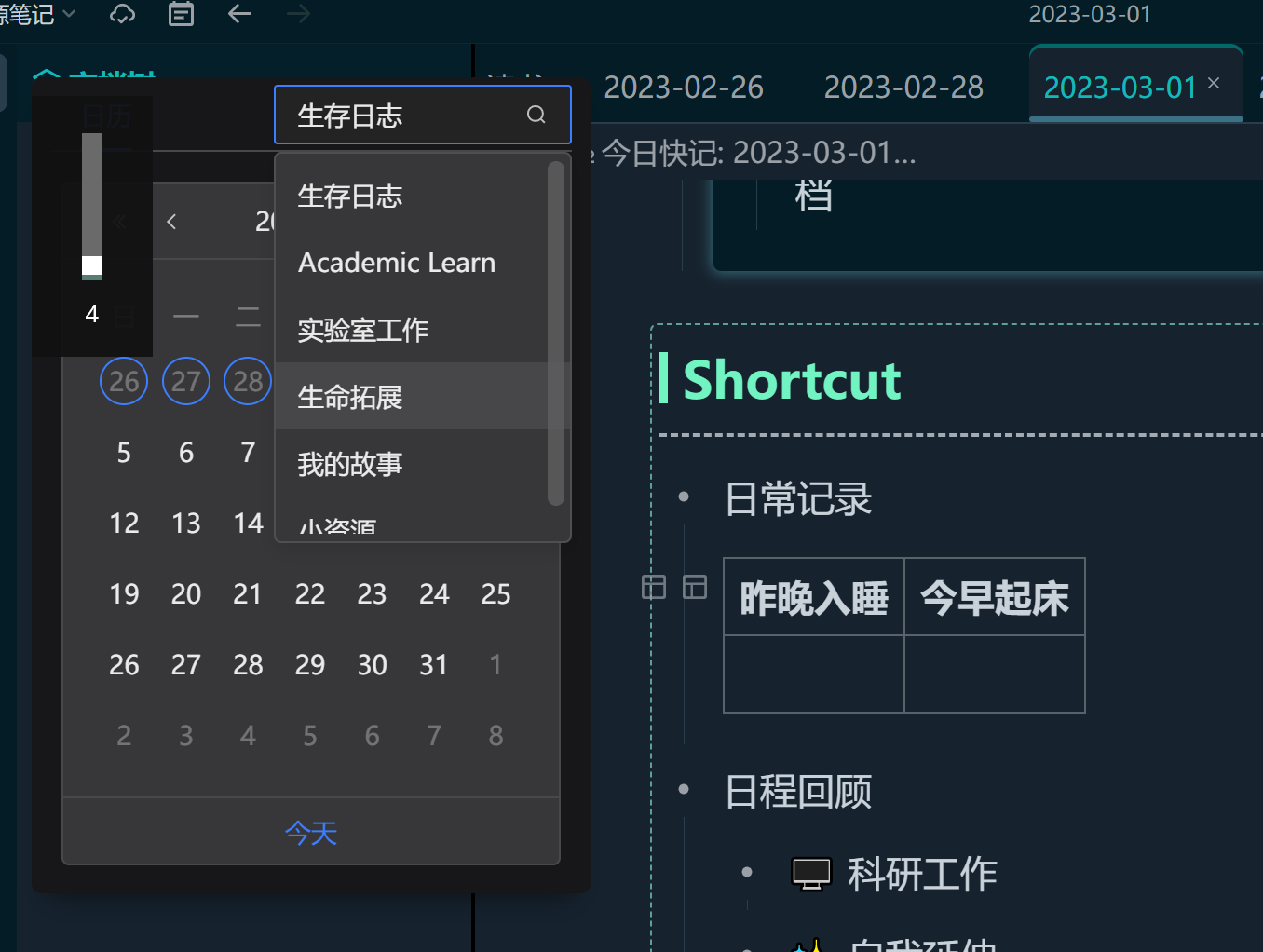Open the daily note icon in the toolbar
The image size is (1263, 952).
[181, 14]
